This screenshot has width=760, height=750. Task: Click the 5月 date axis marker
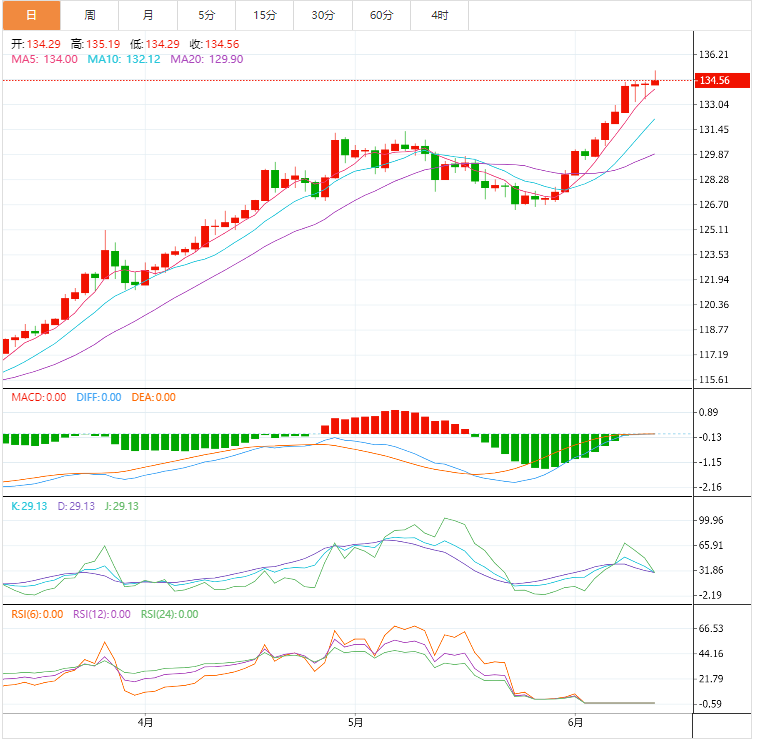tap(355, 721)
